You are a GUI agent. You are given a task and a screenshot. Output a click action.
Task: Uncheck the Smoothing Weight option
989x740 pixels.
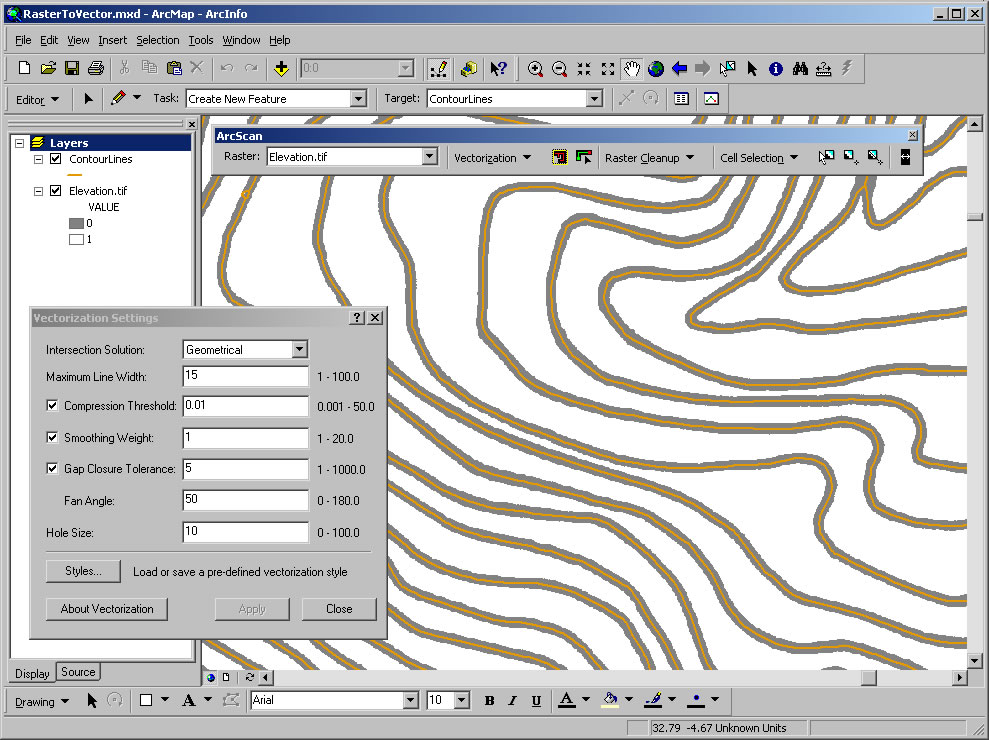pos(53,438)
